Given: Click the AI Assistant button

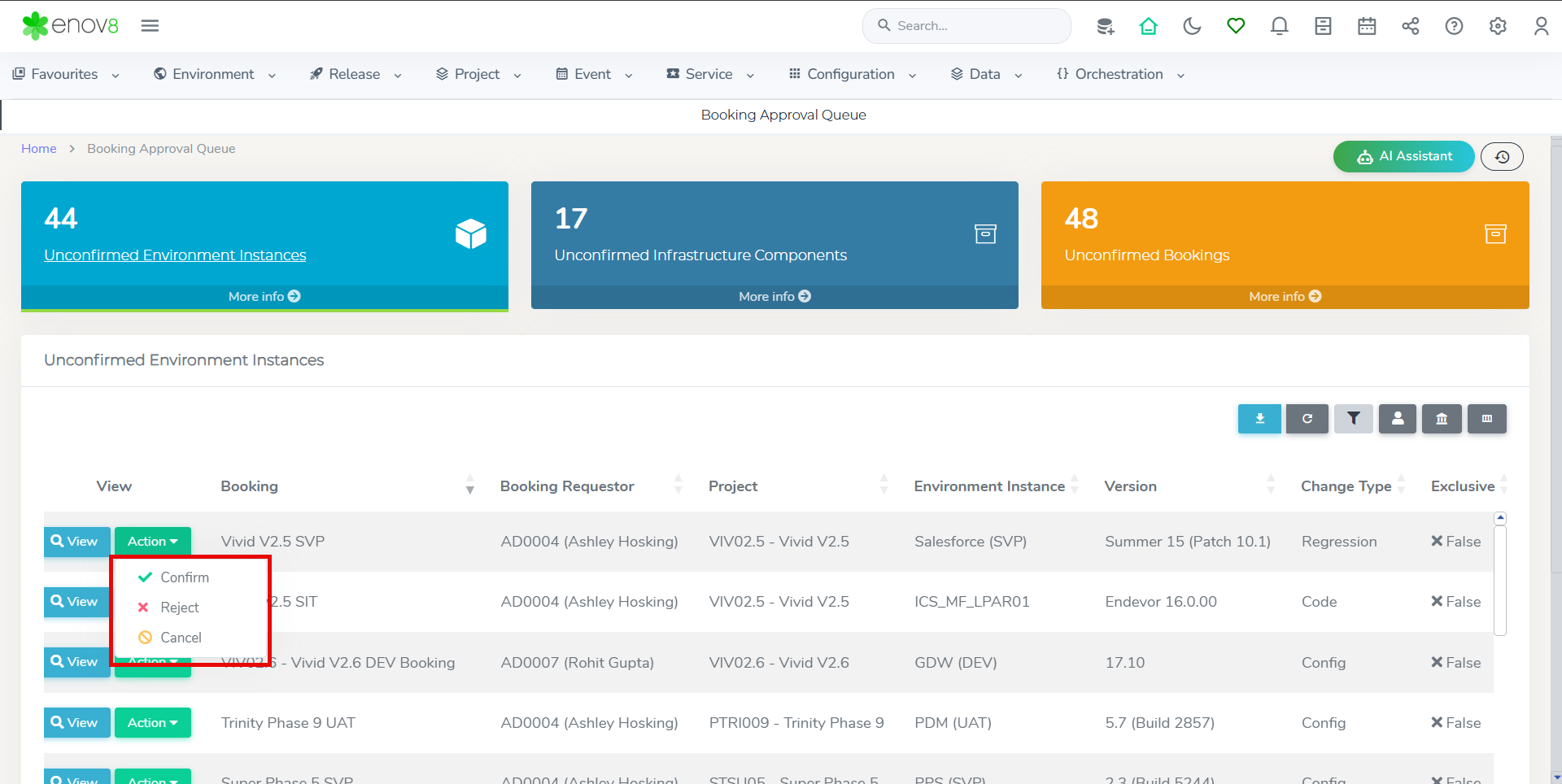Looking at the screenshot, I should point(1403,156).
